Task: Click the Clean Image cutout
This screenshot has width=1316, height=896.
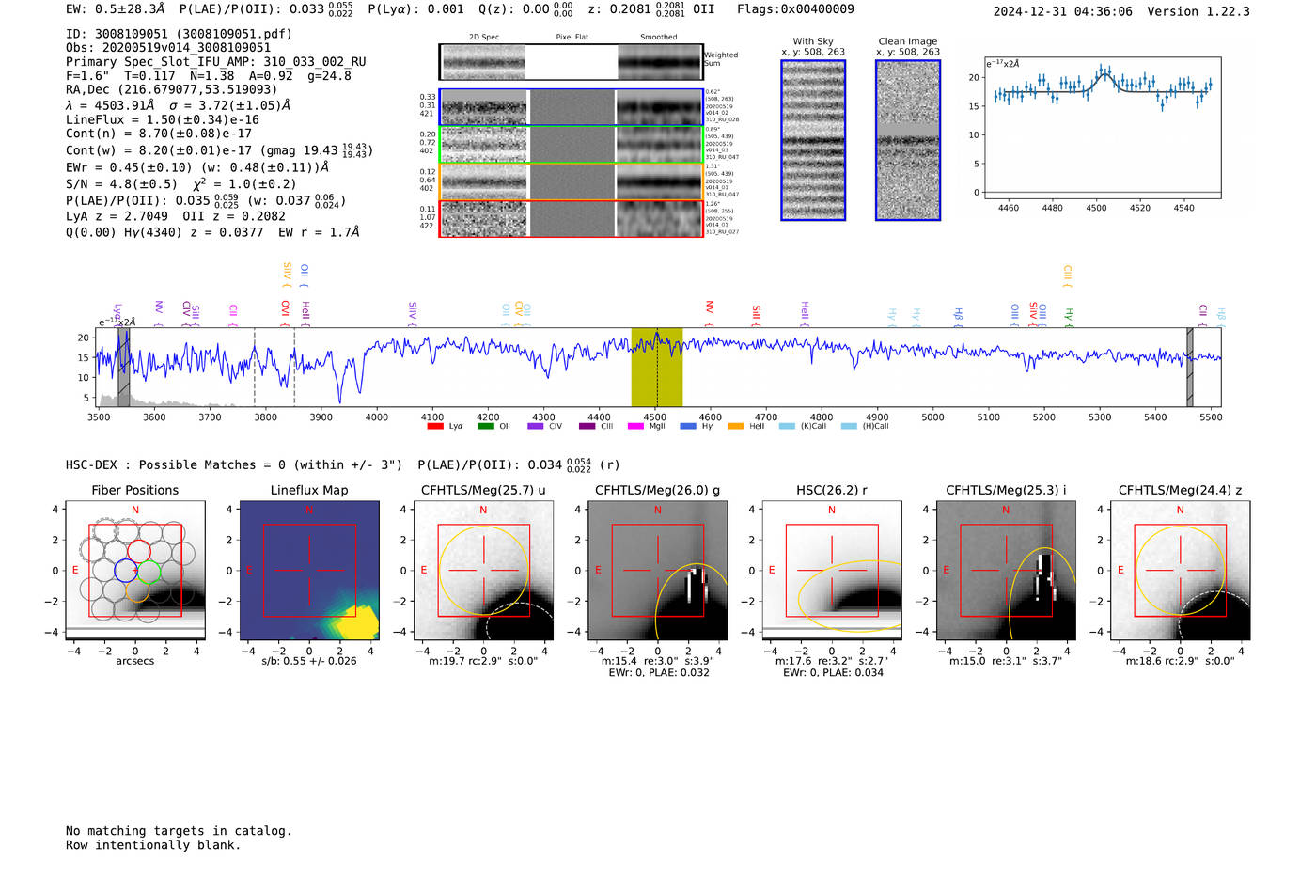Action: tap(908, 140)
